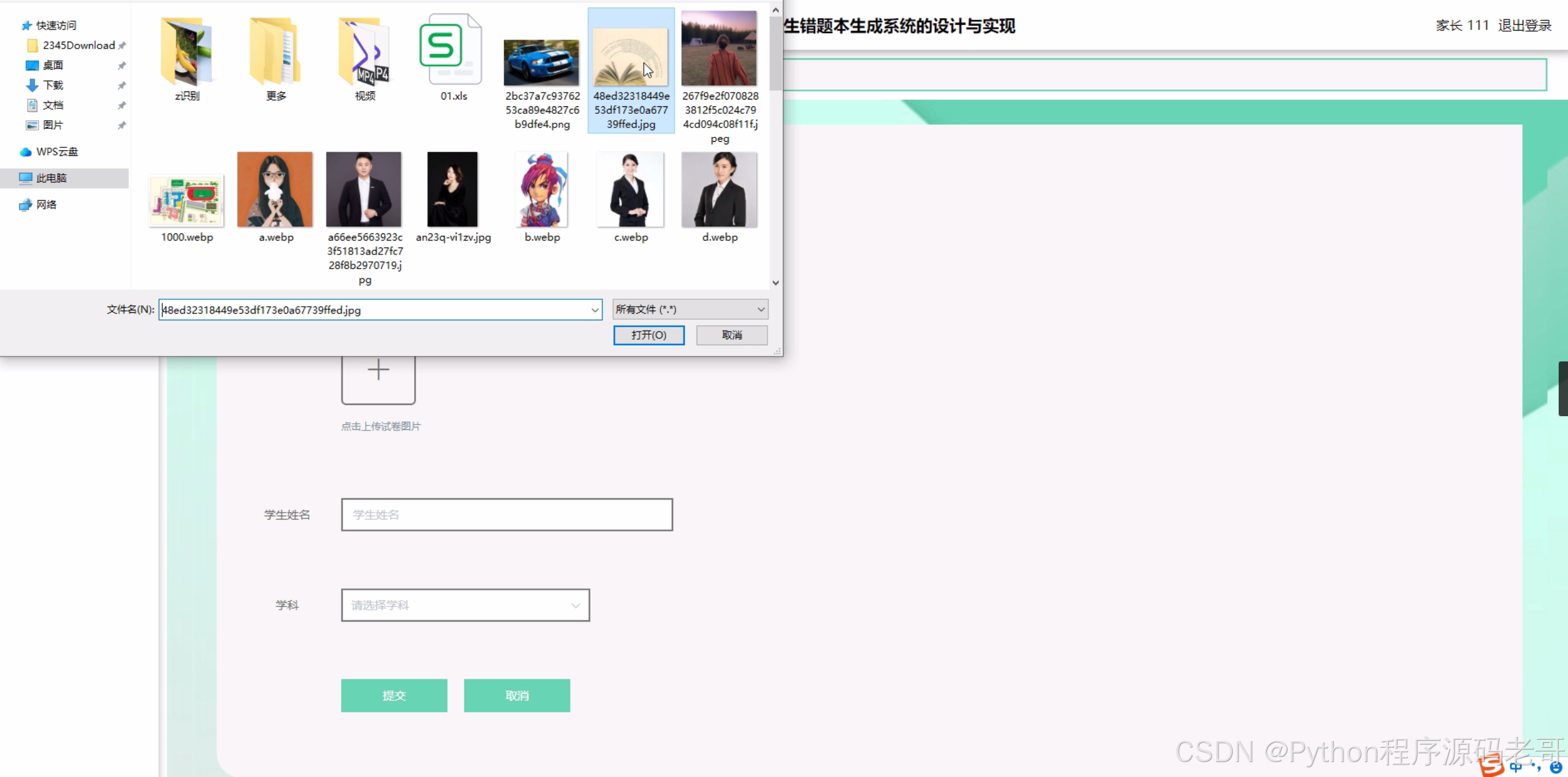Viewport: 1568px width, 777px height.
Task: Select 此电脑 in the sidebar
Action: [x=51, y=178]
